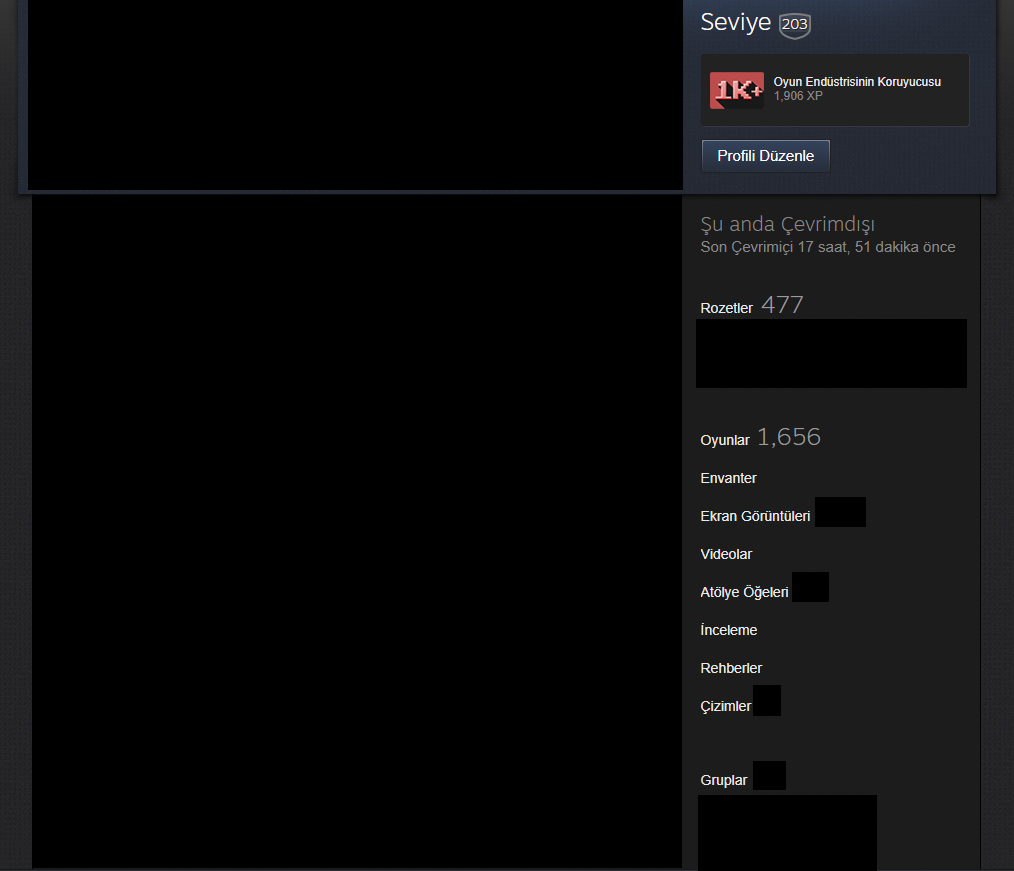
Task: Open the Rehberler guides link
Action: click(731, 668)
